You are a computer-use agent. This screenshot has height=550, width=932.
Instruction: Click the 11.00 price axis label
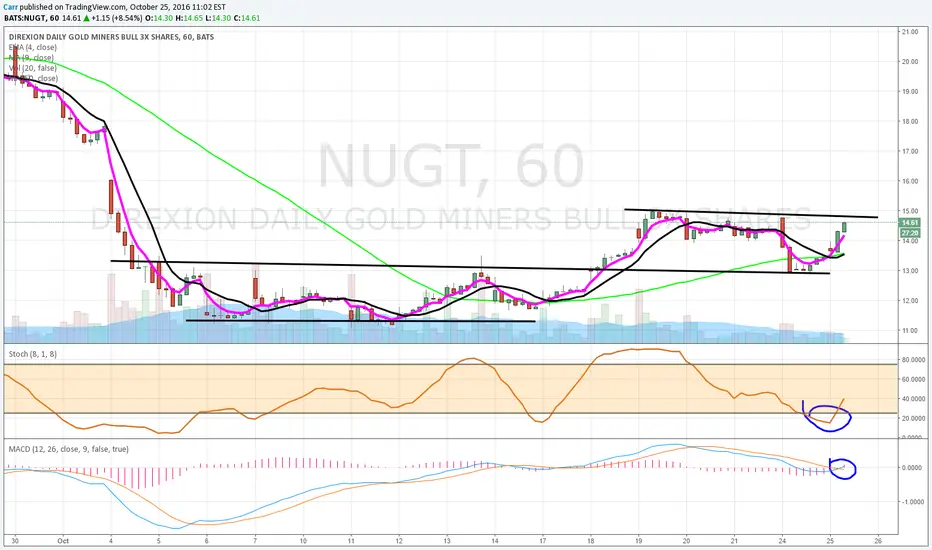(x=910, y=331)
